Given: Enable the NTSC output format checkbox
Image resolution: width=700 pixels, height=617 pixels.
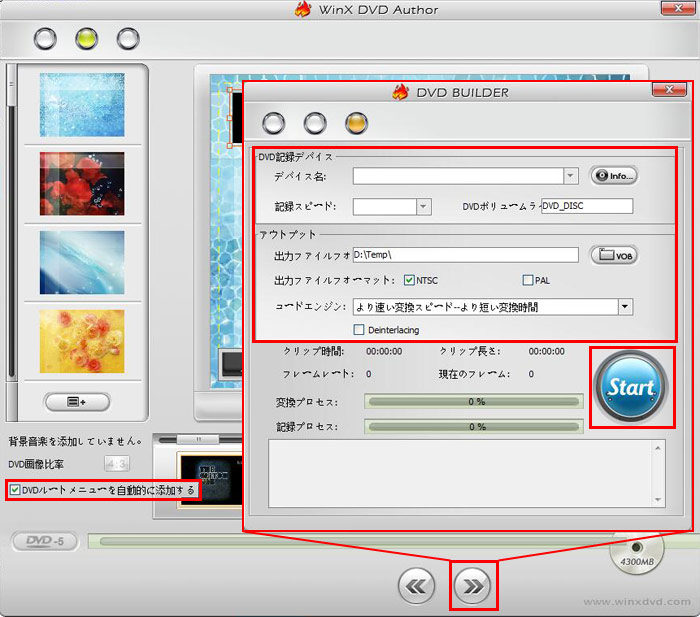Looking at the screenshot, I should [409, 280].
